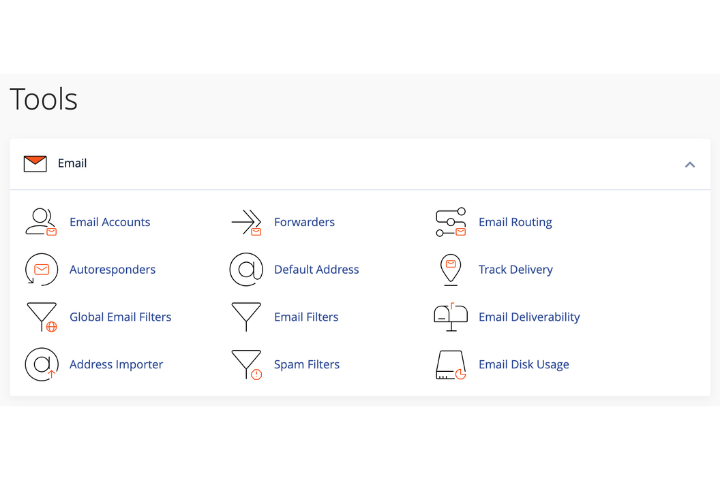Open the Global Email Filters link

tap(120, 317)
